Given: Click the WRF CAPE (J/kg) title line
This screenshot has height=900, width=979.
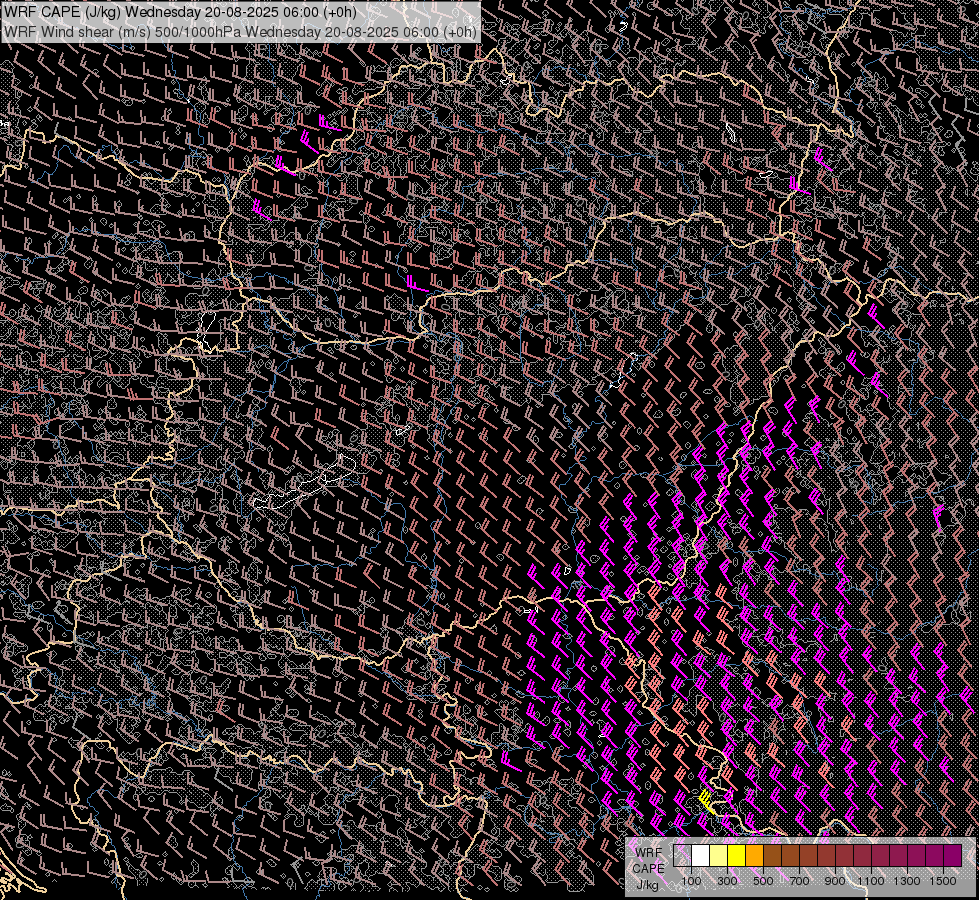Looking at the screenshot, I should click(181, 11).
